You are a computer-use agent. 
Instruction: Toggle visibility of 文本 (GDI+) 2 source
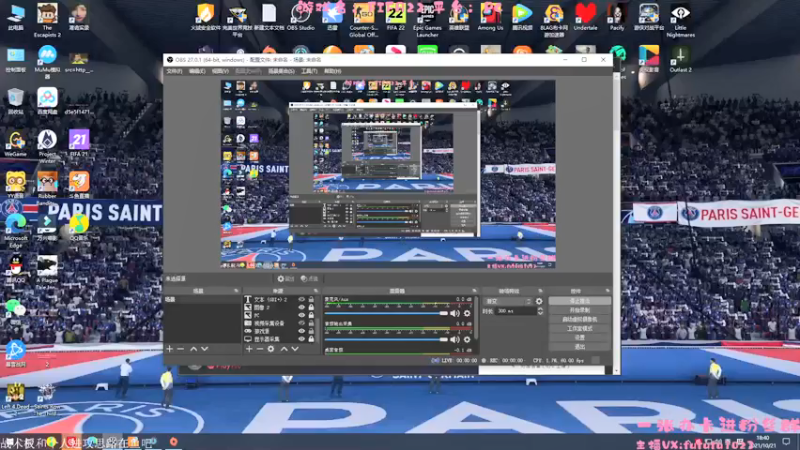tap(302, 299)
